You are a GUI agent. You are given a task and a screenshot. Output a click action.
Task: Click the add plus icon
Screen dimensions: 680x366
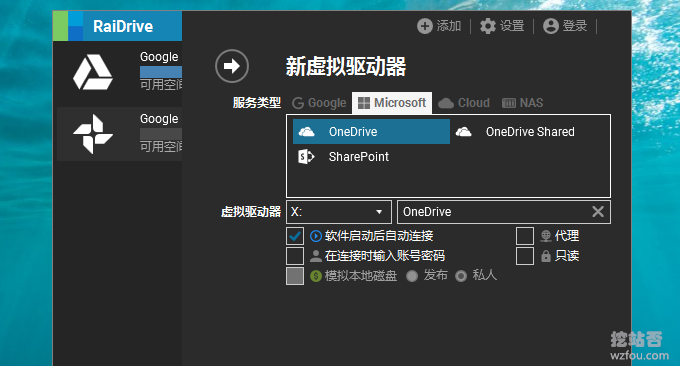click(425, 26)
